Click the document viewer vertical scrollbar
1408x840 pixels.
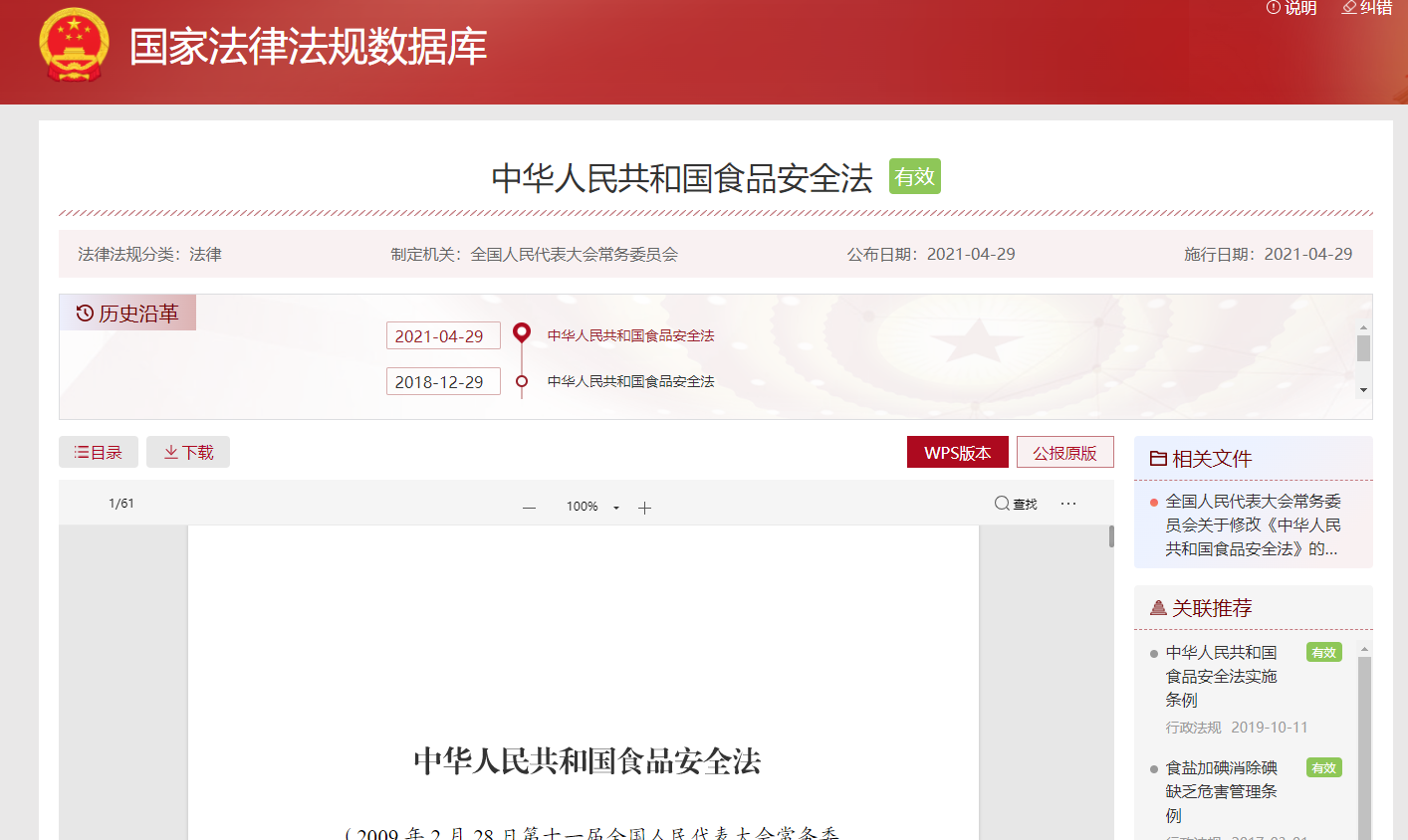(1111, 536)
